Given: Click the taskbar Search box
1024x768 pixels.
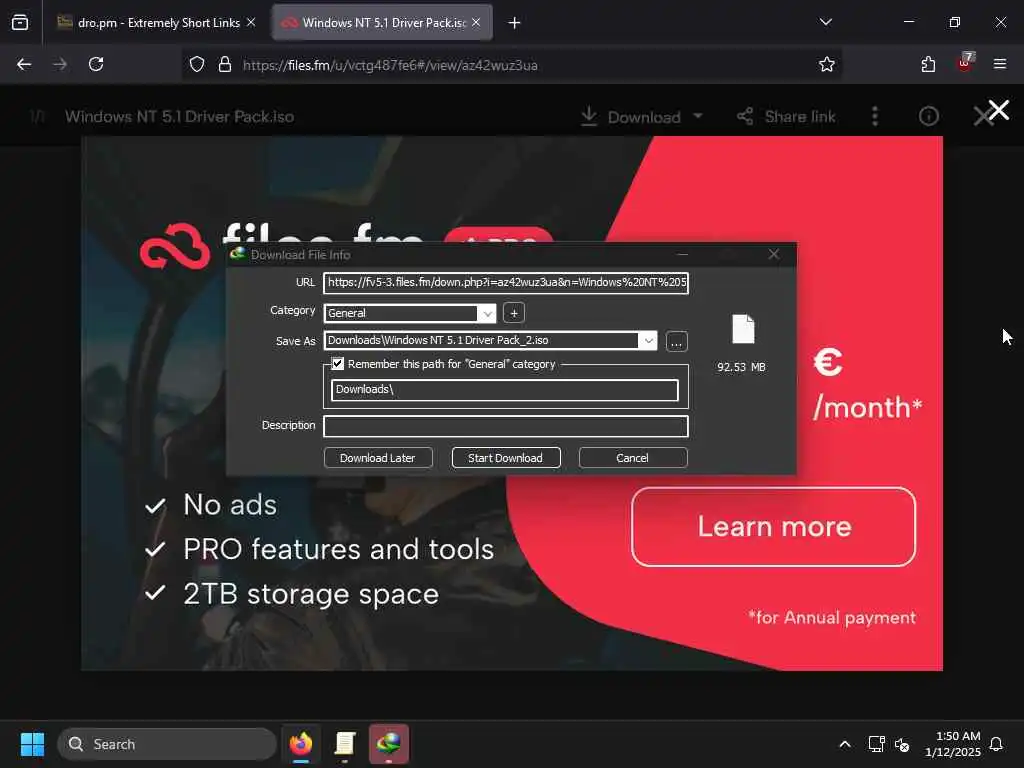Looking at the screenshot, I should click(x=167, y=744).
